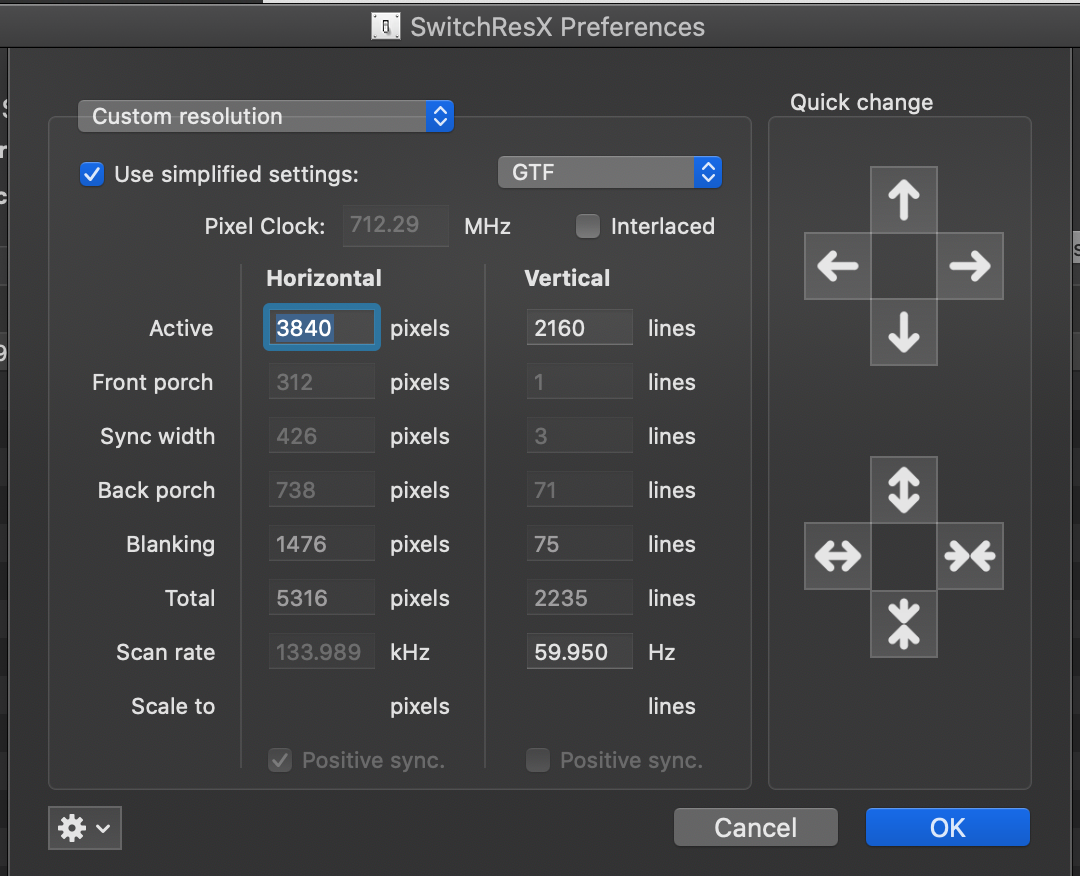Click the move-down arrow in Quick change
The width and height of the screenshot is (1080, 876).
pos(903,334)
